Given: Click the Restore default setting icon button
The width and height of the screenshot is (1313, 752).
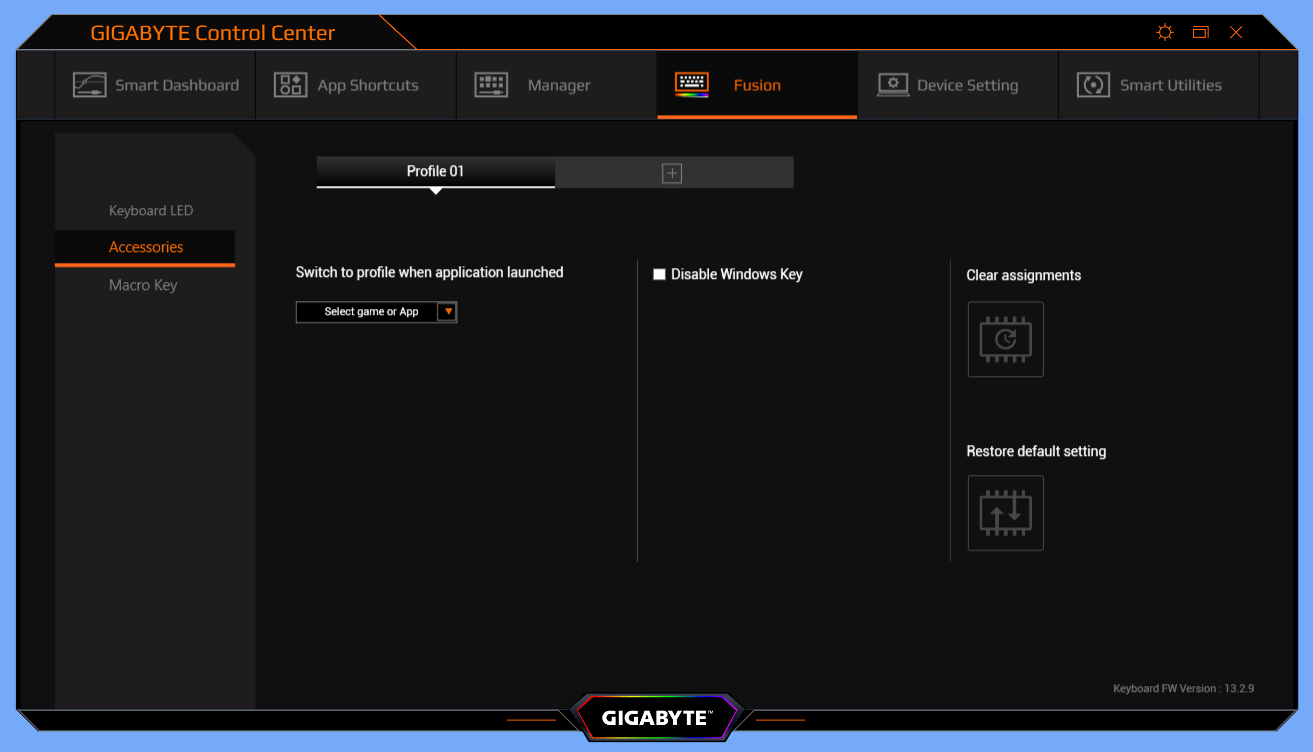Looking at the screenshot, I should coord(1005,513).
